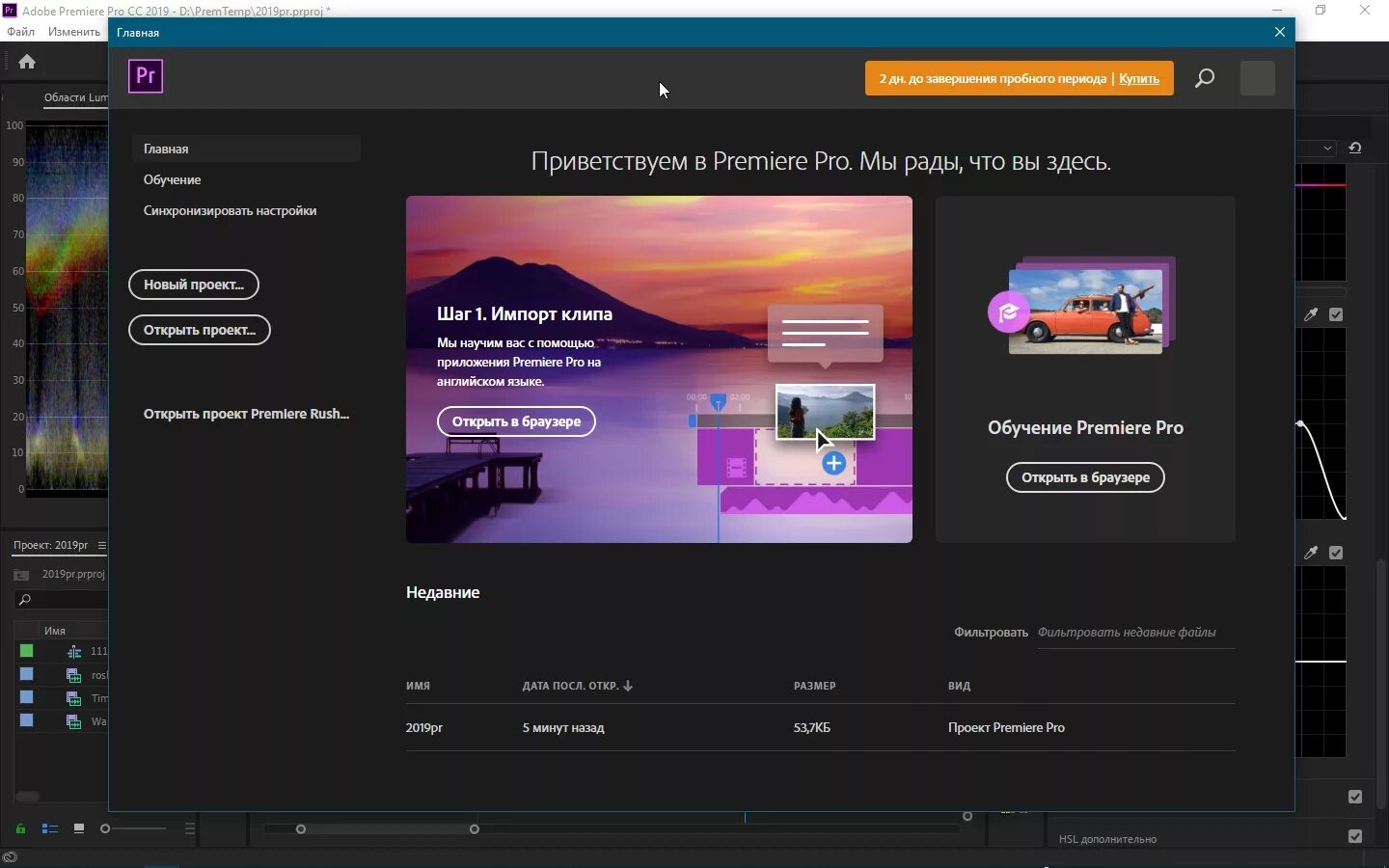Enable the upper curve checkbox in Lumetri
The image size is (1389, 868).
(x=1336, y=314)
